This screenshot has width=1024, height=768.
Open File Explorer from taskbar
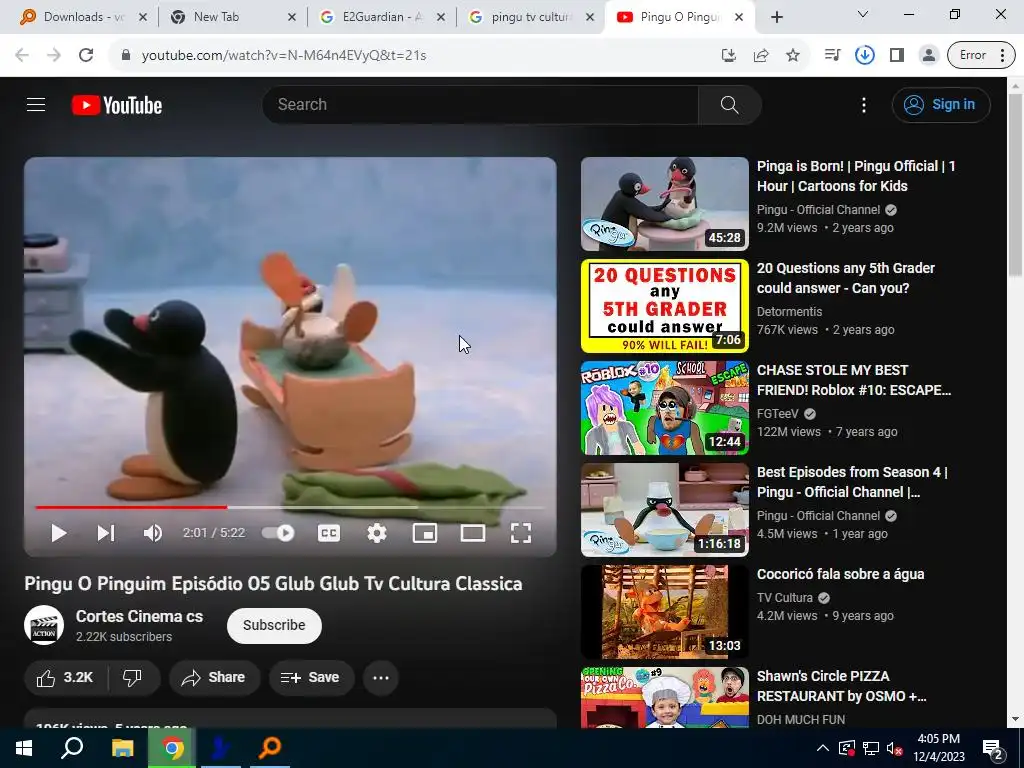pos(122,748)
